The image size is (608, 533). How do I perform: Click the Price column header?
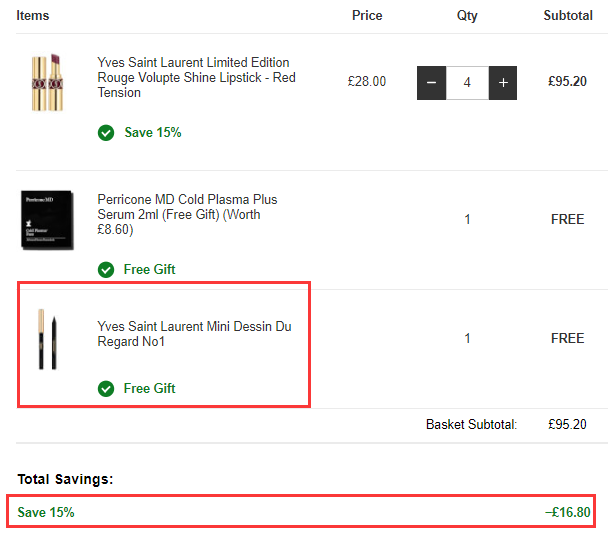tap(367, 16)
